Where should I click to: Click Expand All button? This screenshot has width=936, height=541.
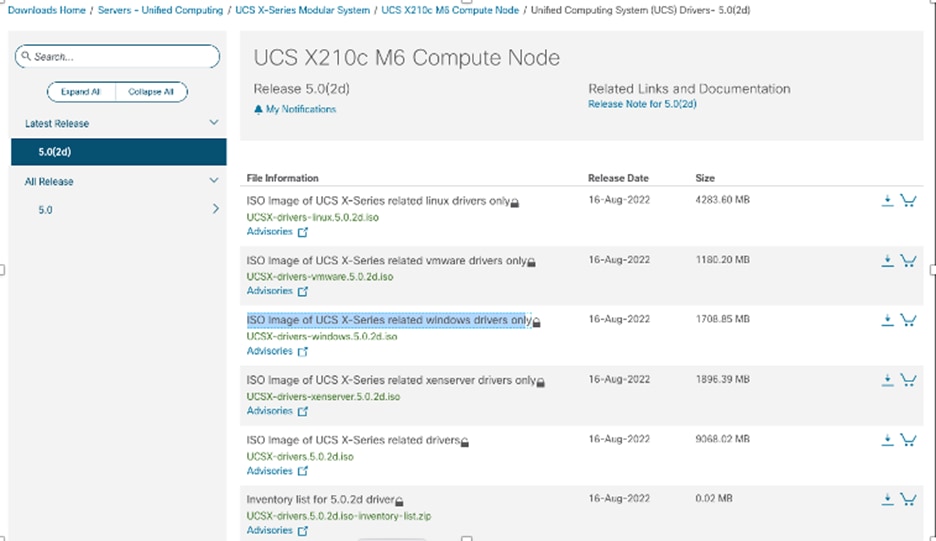81,91
